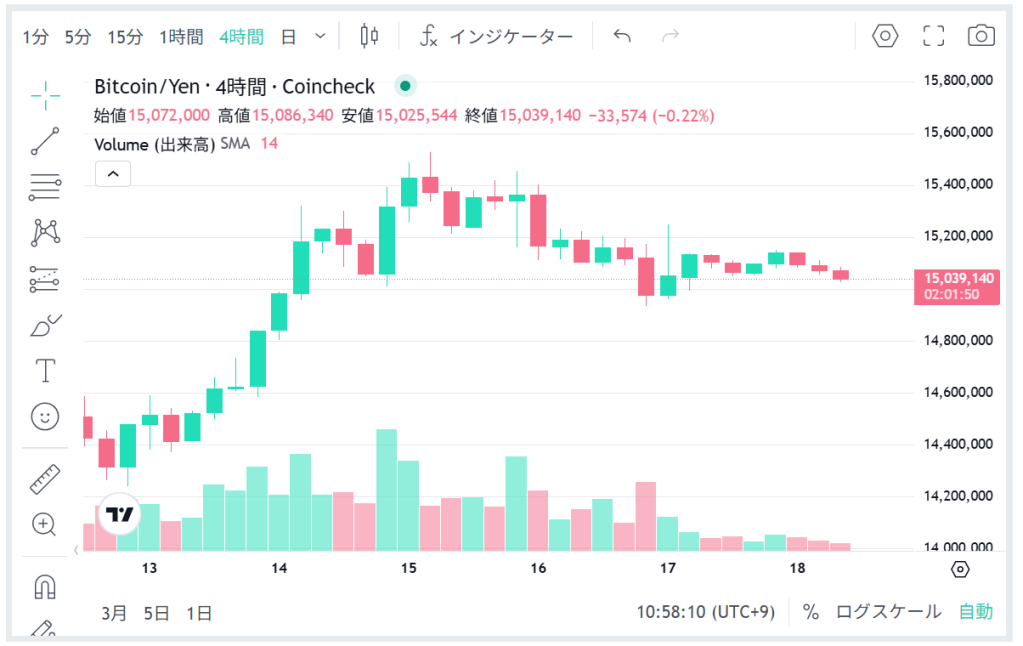Image resolution: width=1023 pixels, height=646 pixels.
Task: Open the emoji icons tool
Action: point(45,417)
